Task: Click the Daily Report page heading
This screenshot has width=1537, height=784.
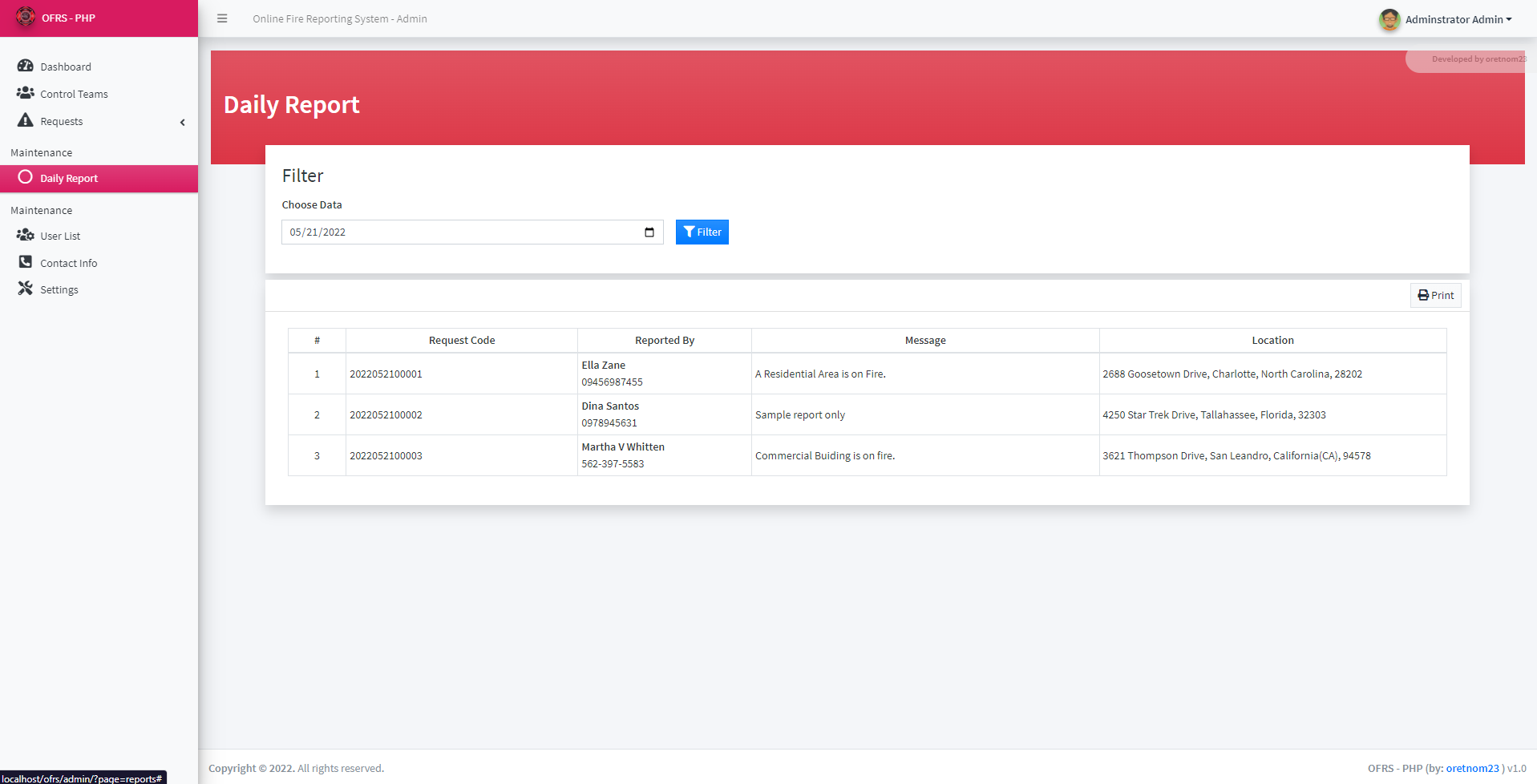Action: pyautogui.click(x=292, y=105)
